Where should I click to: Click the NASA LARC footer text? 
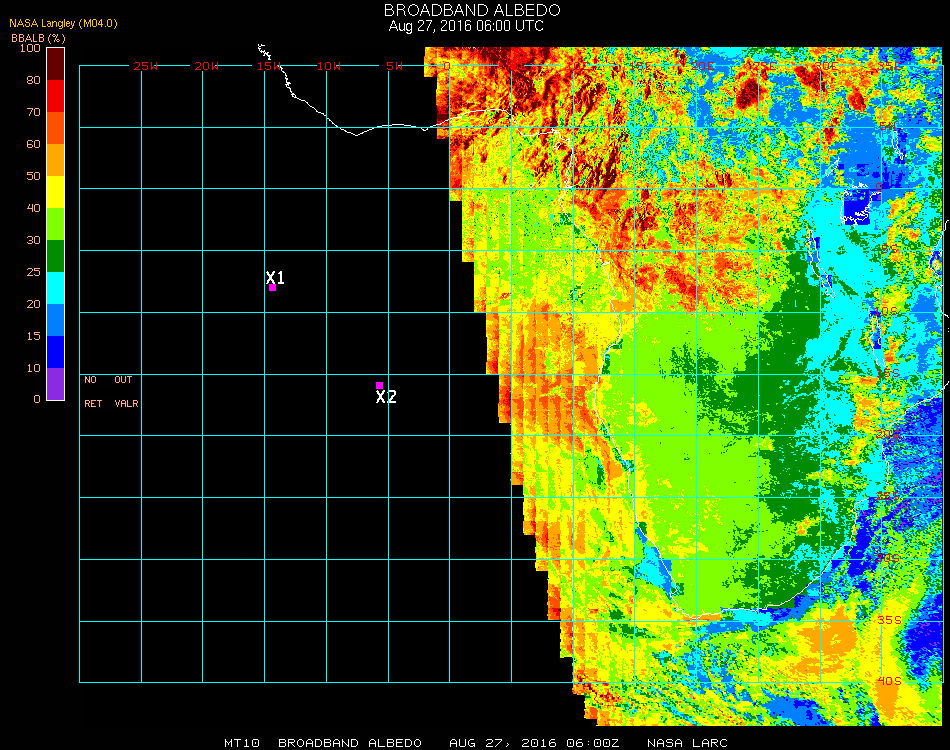(685, 743)
